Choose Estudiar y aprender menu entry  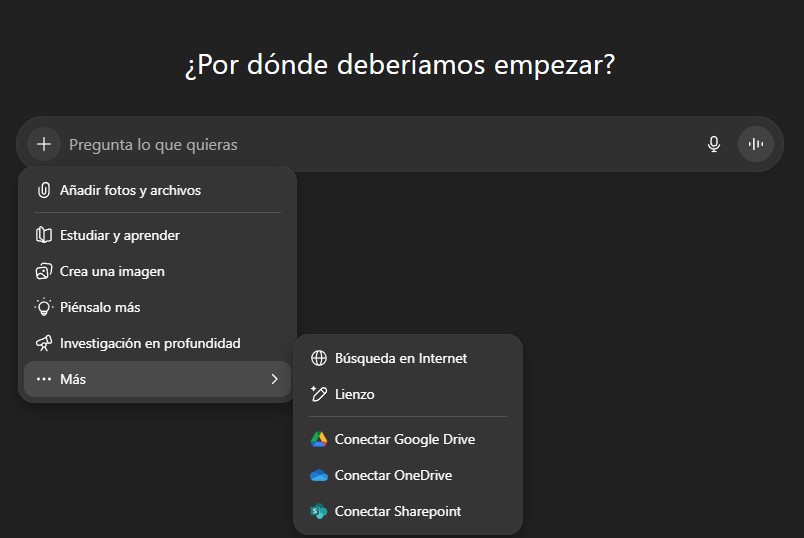coord(120,235)
